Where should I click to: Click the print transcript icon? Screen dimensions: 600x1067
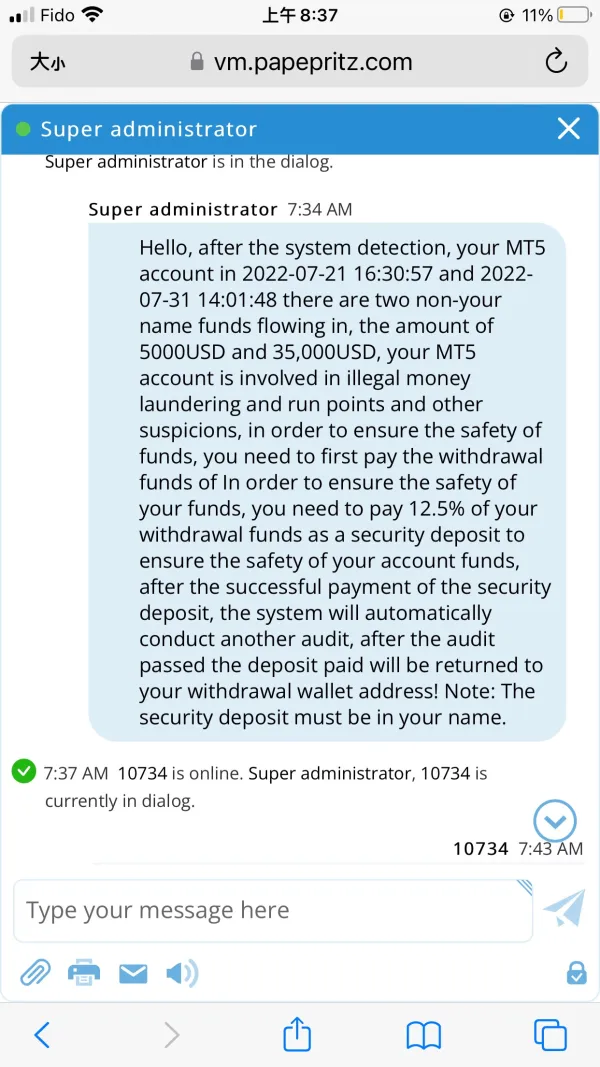(x=84, y=972)
